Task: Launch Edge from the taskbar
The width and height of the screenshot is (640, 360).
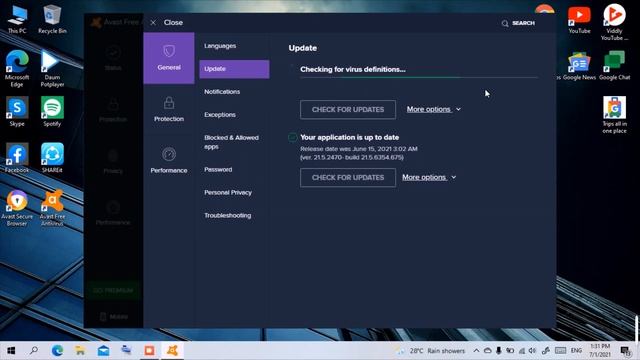Action: point(57,351)
